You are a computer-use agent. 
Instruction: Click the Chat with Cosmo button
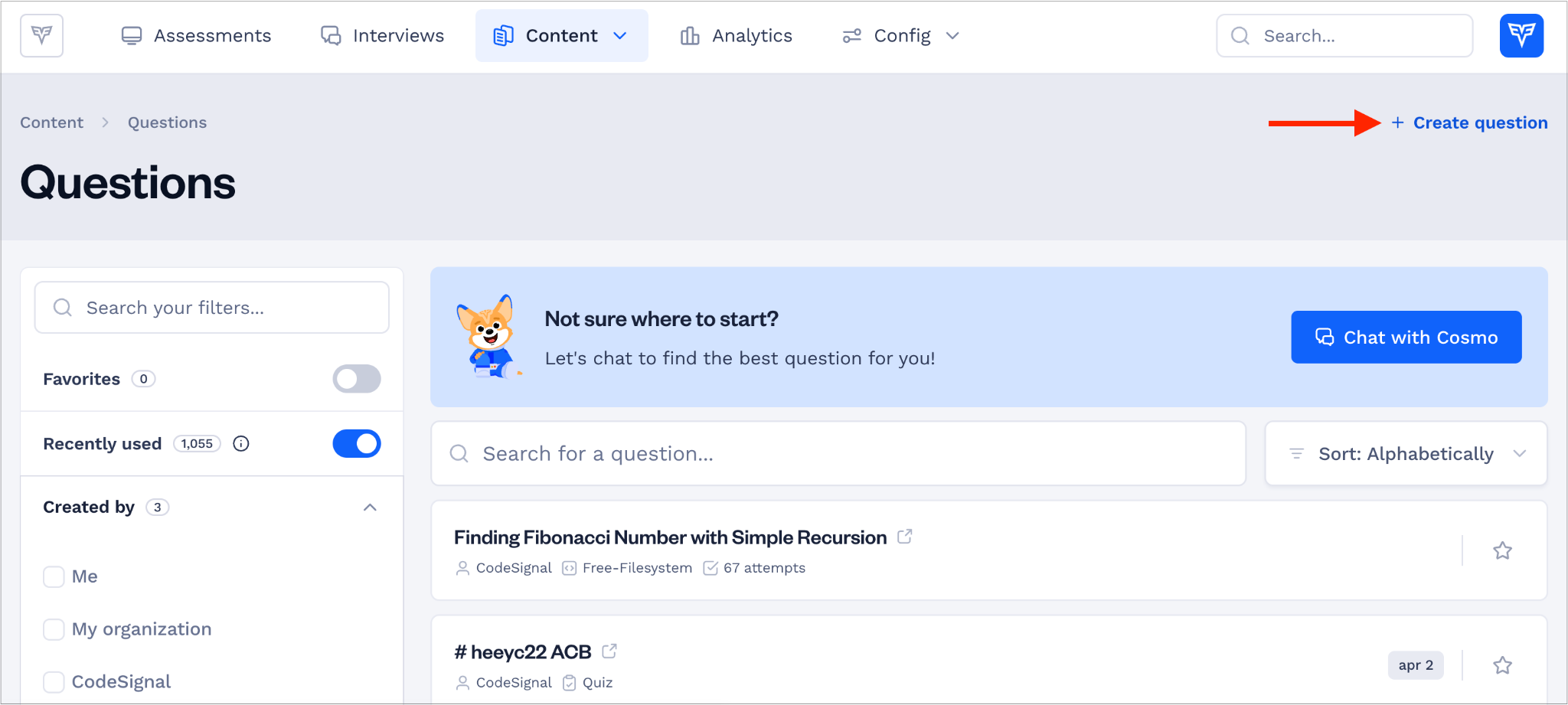1406,338
